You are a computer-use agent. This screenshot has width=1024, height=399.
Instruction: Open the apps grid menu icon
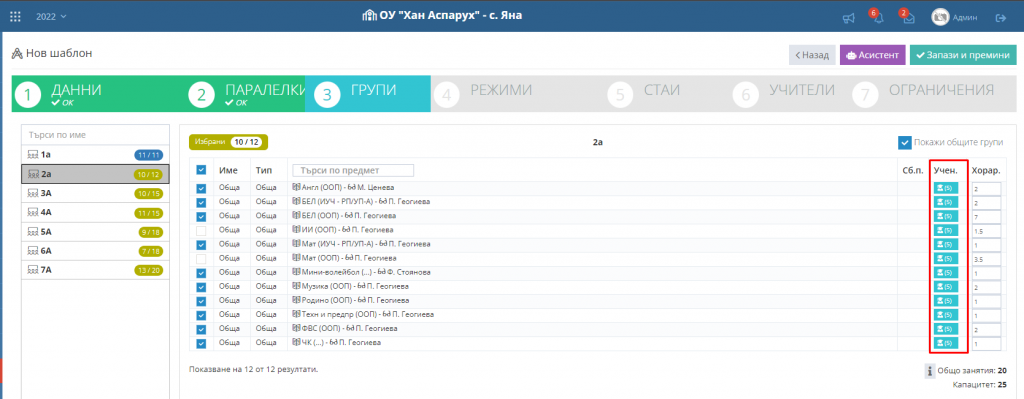(x=16, y=16)
